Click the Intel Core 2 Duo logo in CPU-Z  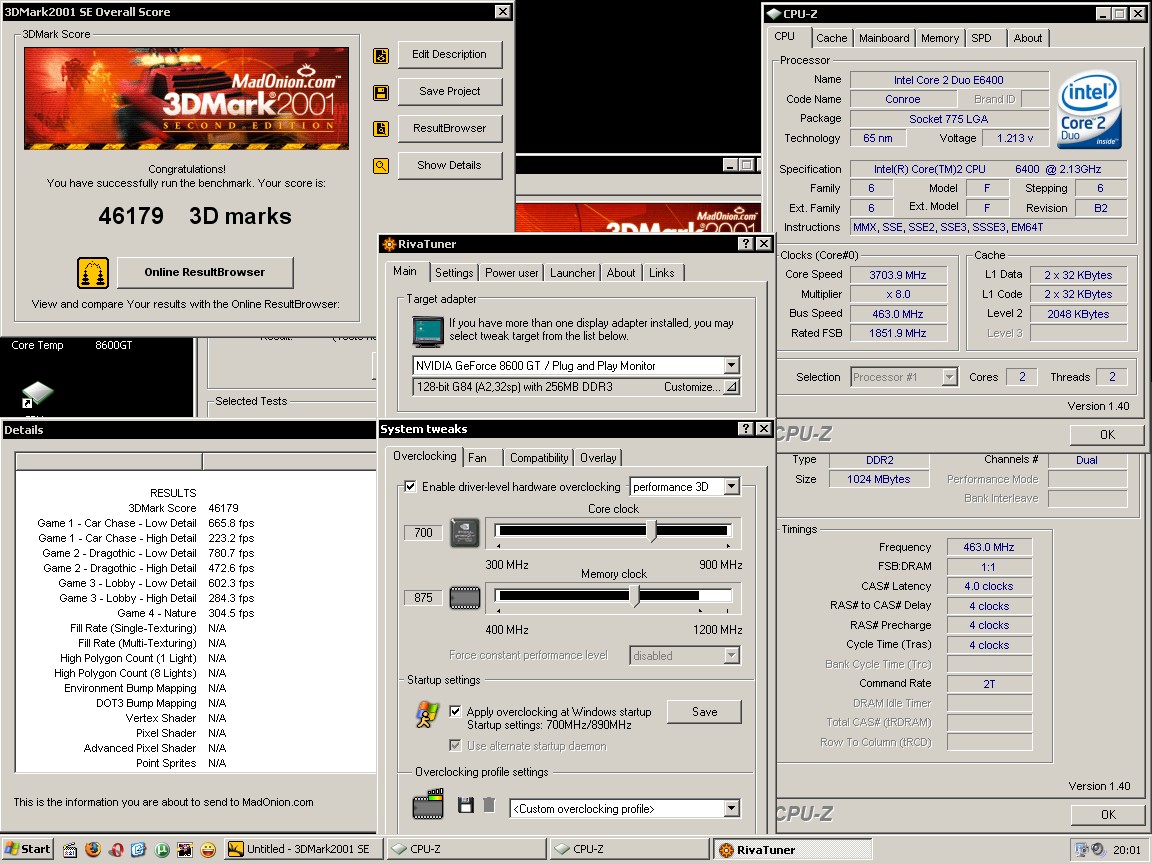tap(1090, 110)
